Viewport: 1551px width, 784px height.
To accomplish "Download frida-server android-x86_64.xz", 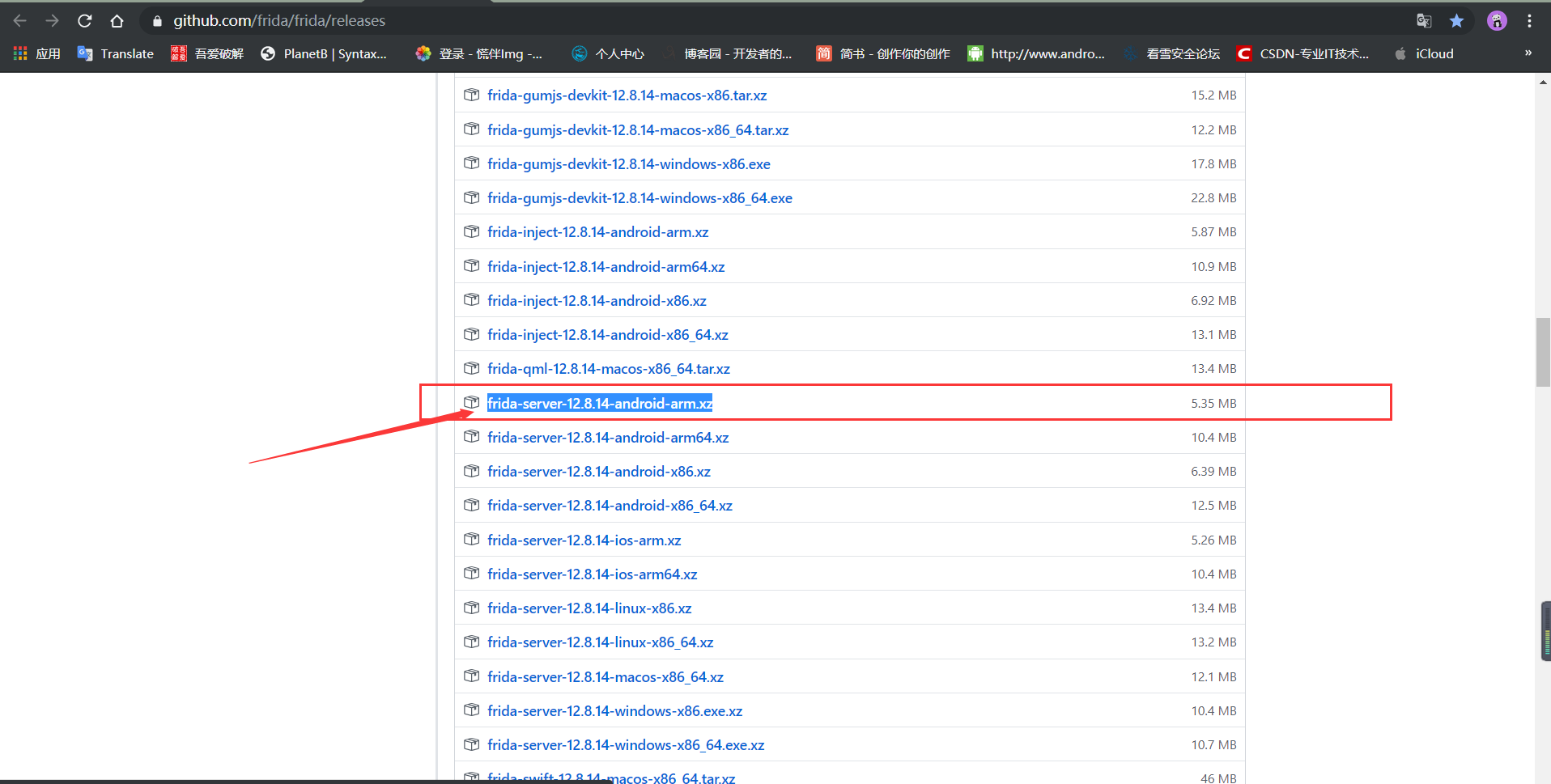I will click(610, 506).
